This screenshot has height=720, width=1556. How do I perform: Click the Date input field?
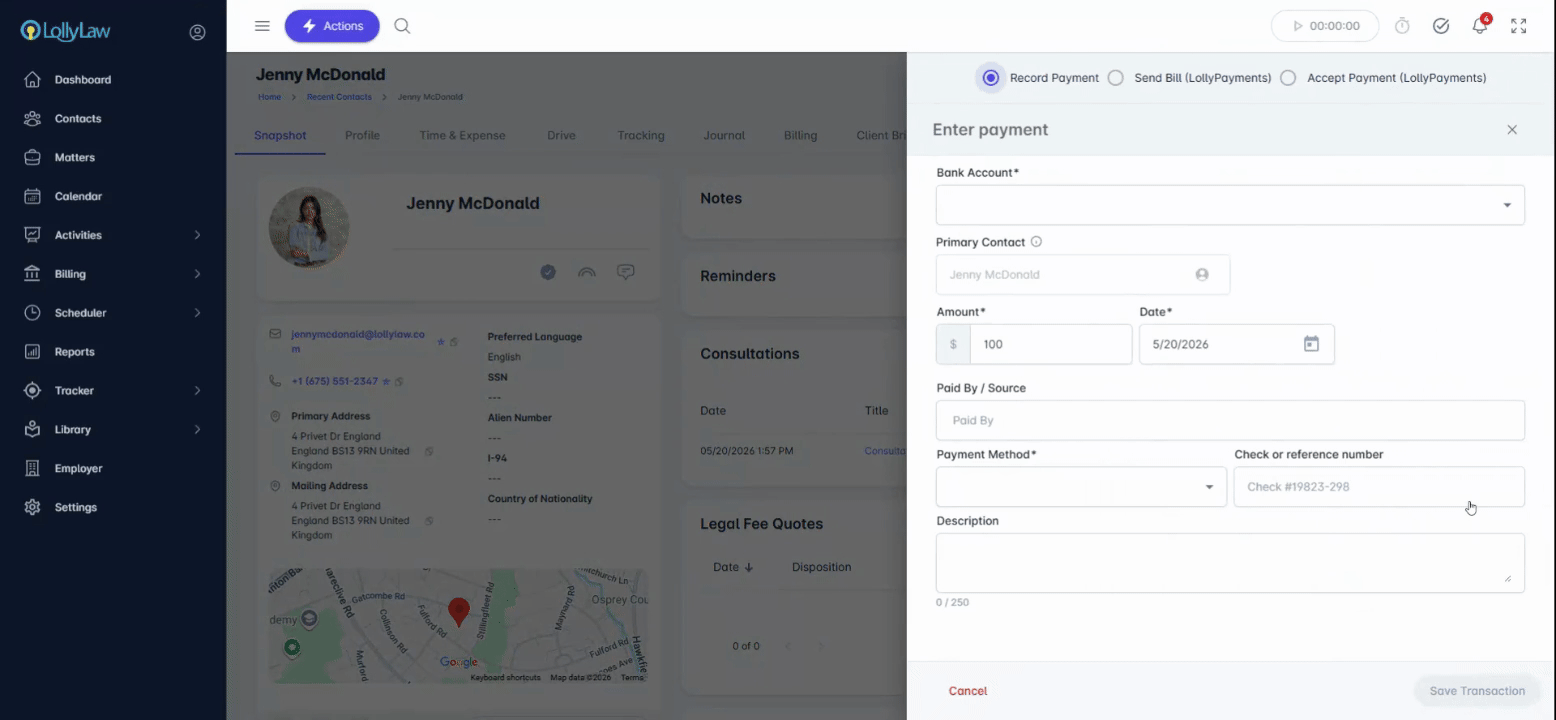1237,344
